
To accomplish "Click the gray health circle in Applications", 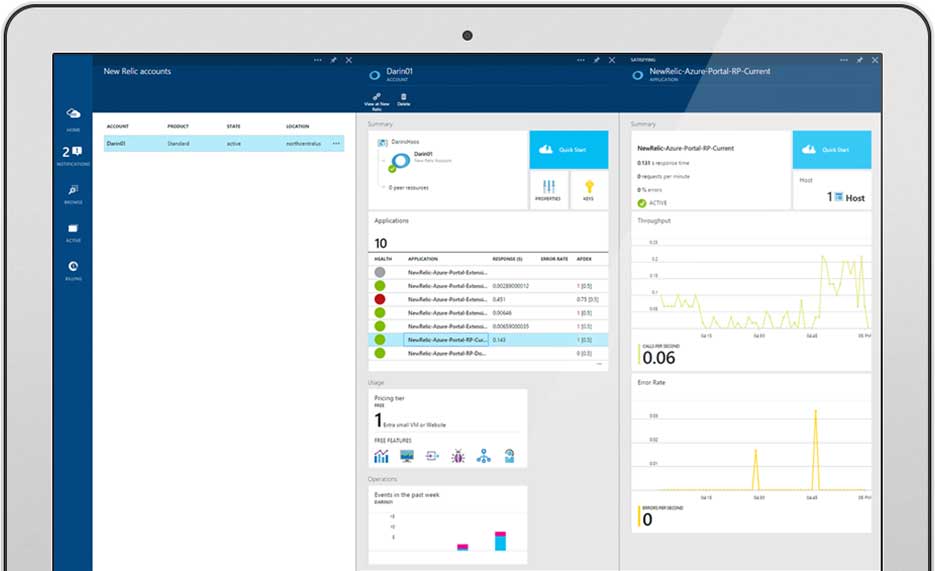I will point(380,272).
